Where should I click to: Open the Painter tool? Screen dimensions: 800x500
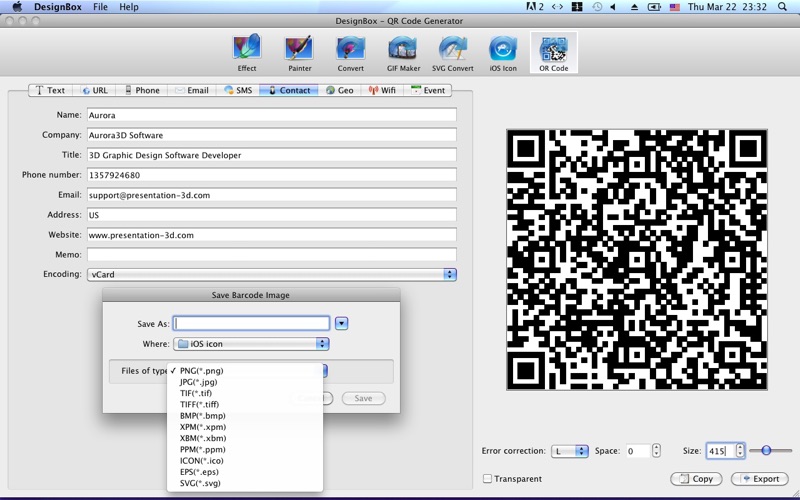point(299,53)
